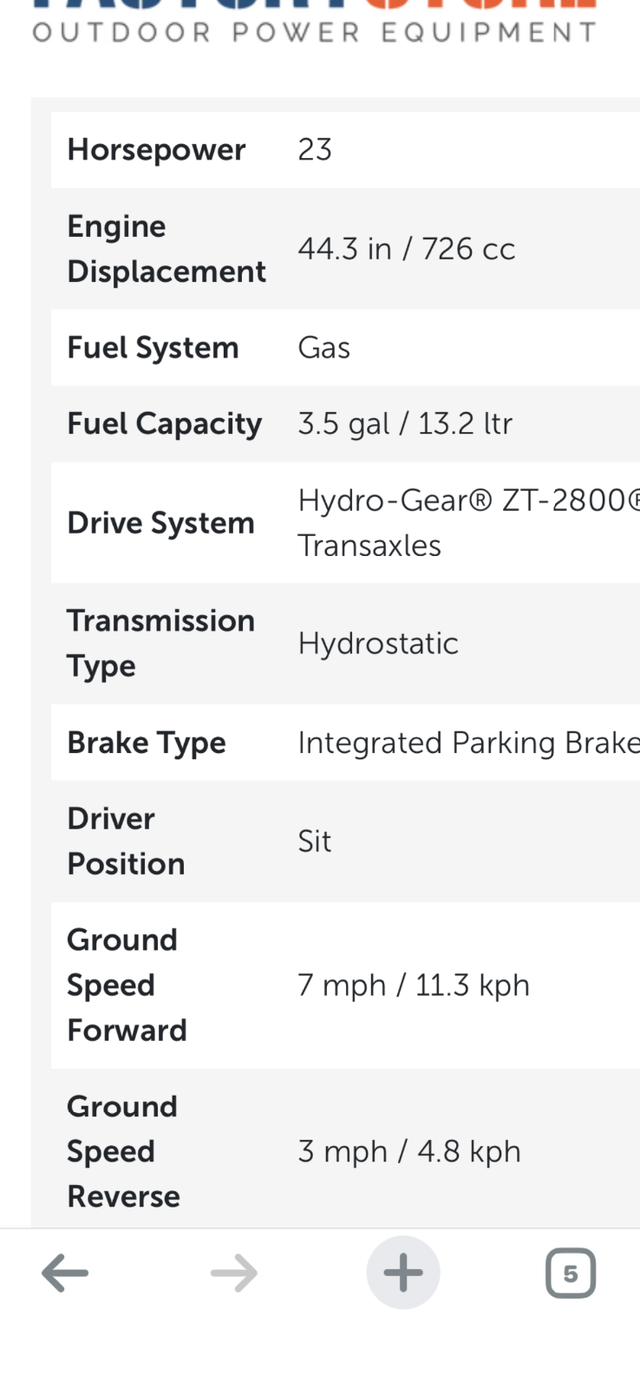The image size is (640, 1388).
Task: Click the Gas fuel system value
Action: point(324,348)
